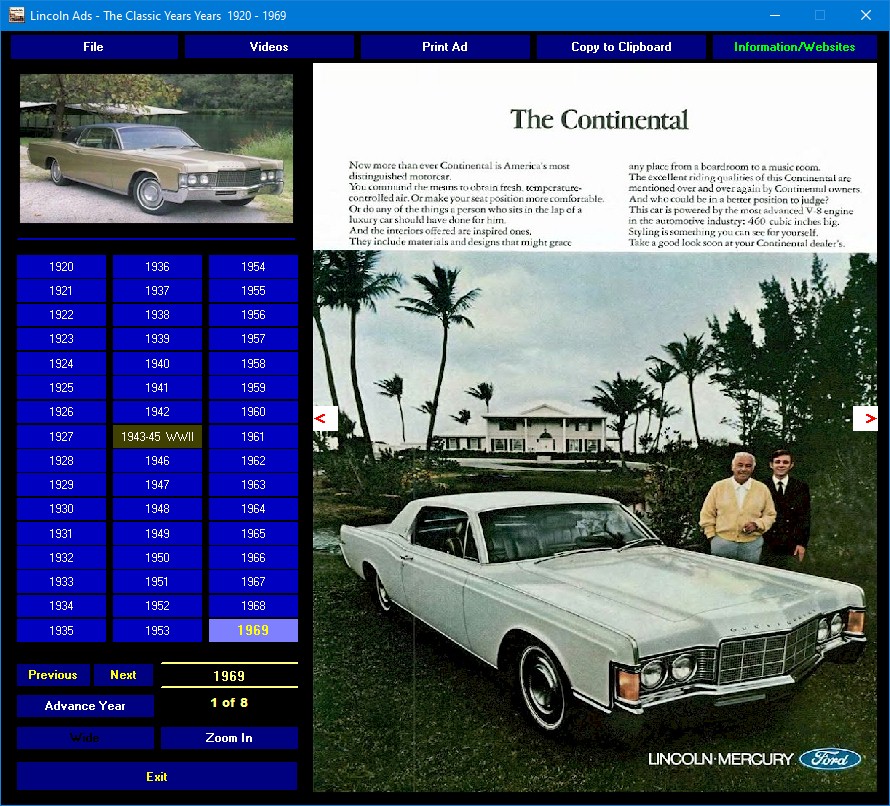The image size is (890, 806).
Task: Select year 1948
Action: 157,509
